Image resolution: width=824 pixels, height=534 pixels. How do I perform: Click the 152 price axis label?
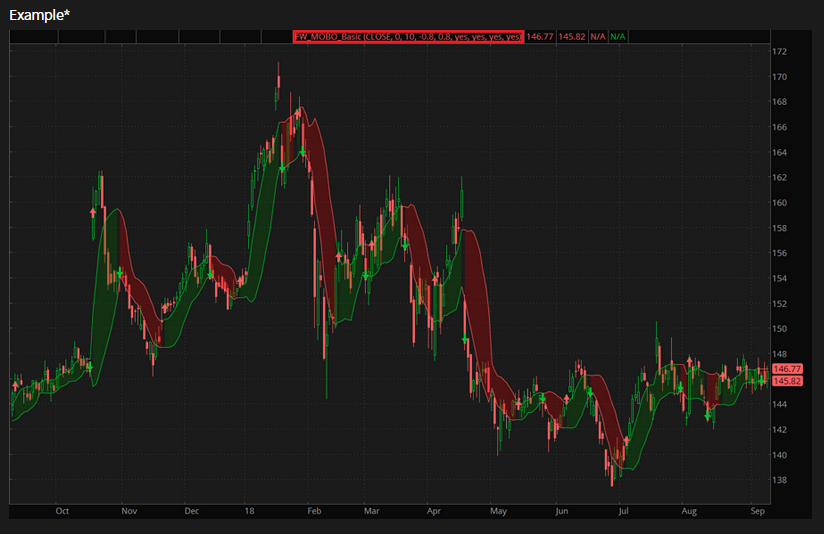[779, 304]
